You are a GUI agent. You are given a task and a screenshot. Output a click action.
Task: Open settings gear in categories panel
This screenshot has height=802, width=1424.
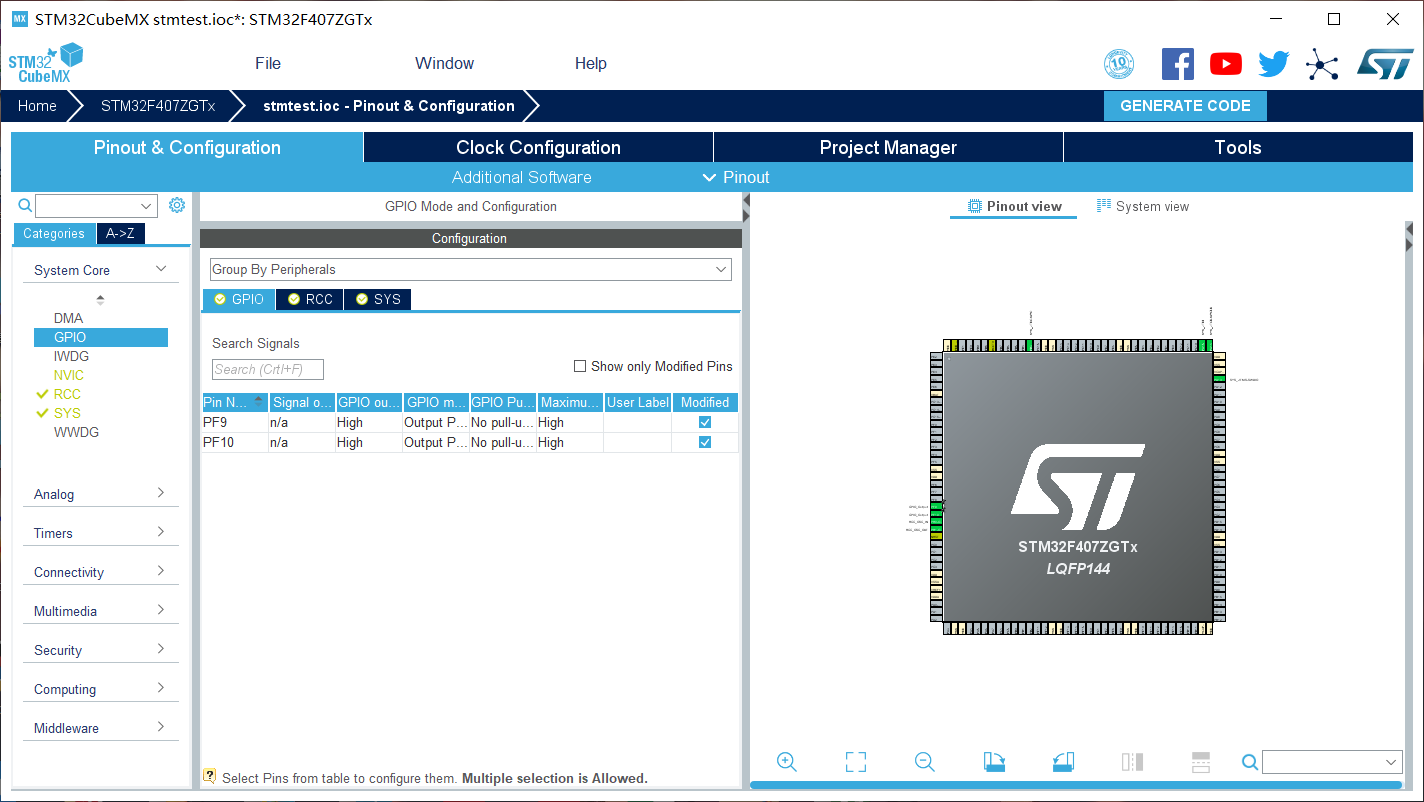pyautogui.click(x=177, y=205)
